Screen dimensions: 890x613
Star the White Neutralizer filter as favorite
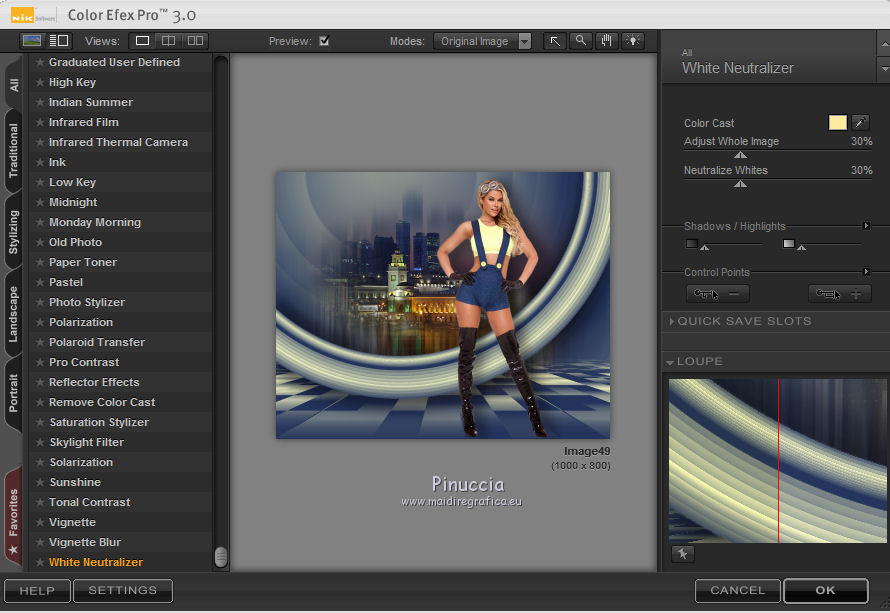[x=40, y=562]
